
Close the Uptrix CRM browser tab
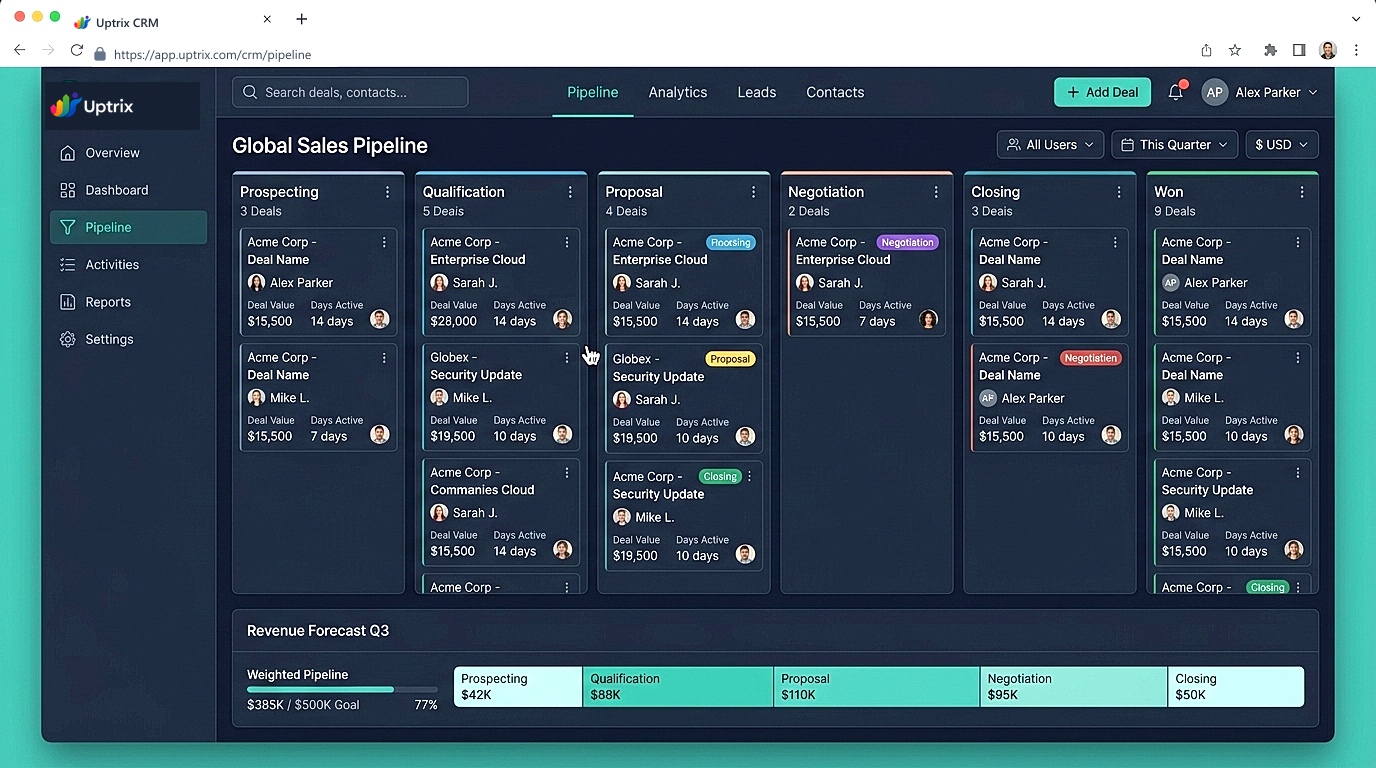click(x=267, y=19)
